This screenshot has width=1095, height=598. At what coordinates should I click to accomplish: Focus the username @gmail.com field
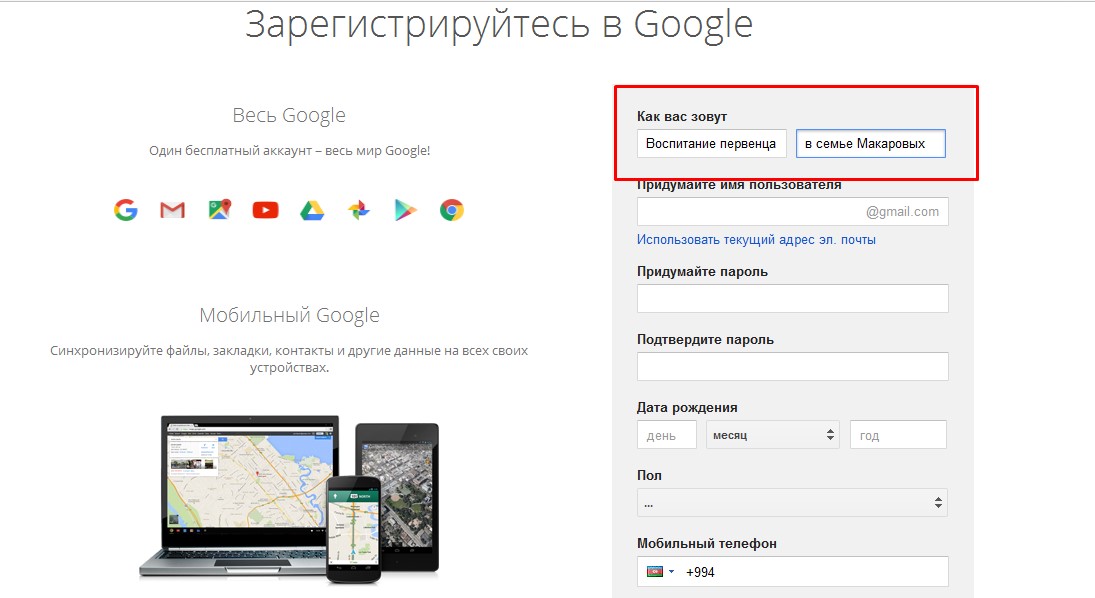[750, 212]
